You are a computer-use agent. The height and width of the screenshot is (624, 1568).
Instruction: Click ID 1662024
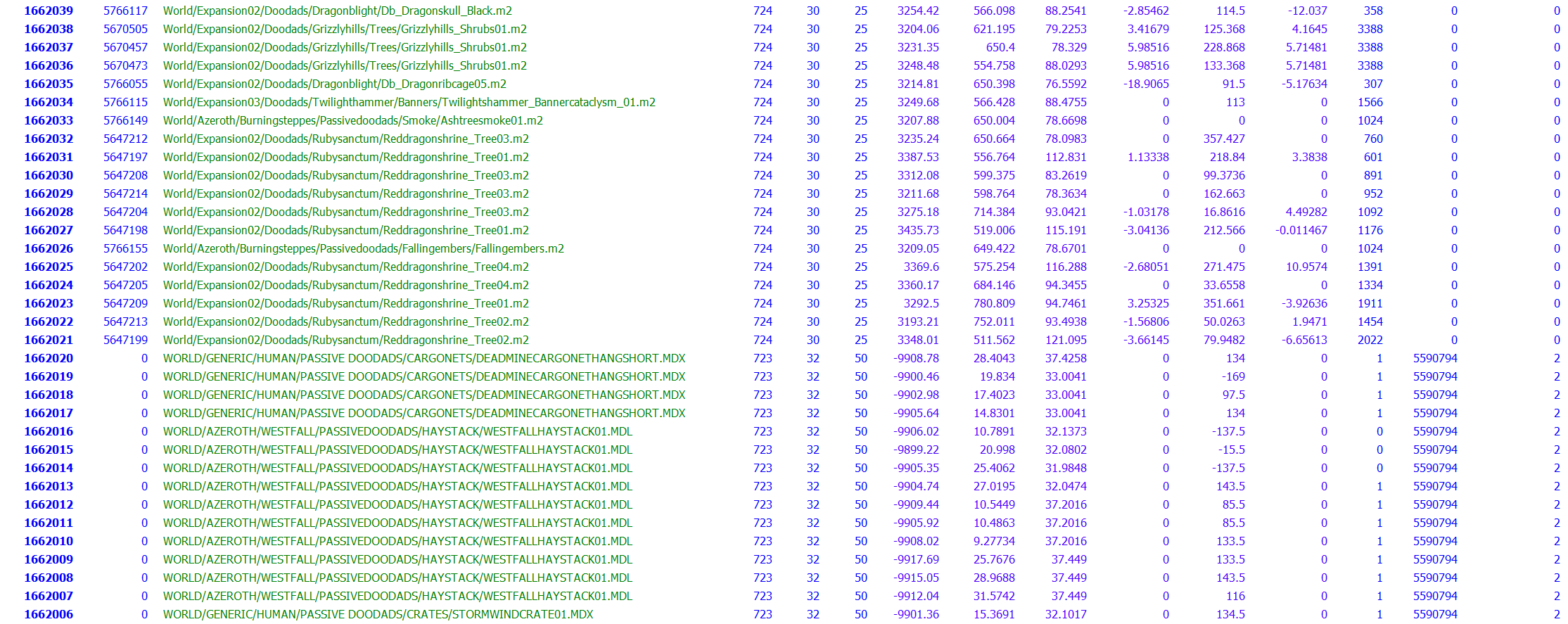[49, 285]
